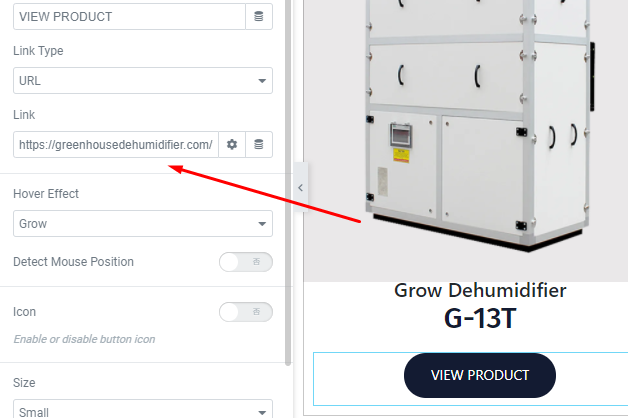This screenshot has width=628, height=418.
Task: Open the Size dropdown set to Small
Action: pos(143,409)
